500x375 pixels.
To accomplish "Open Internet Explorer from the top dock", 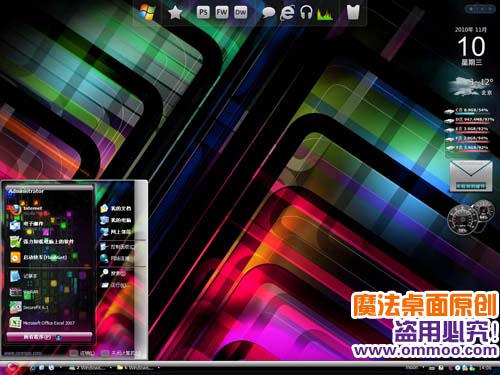I will (287, 13).
